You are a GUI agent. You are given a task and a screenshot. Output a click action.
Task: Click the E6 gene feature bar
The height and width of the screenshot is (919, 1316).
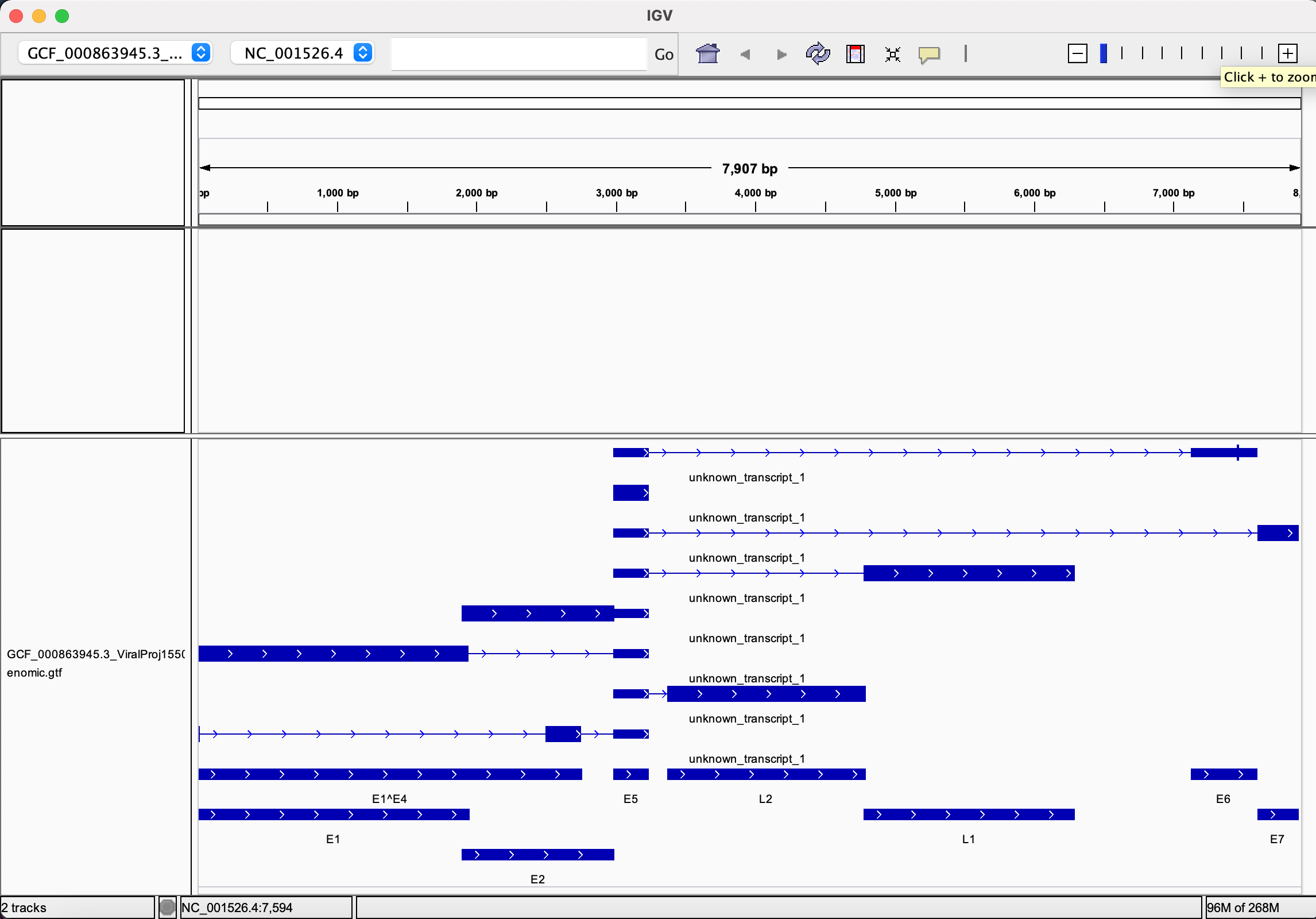[1224, 774]
